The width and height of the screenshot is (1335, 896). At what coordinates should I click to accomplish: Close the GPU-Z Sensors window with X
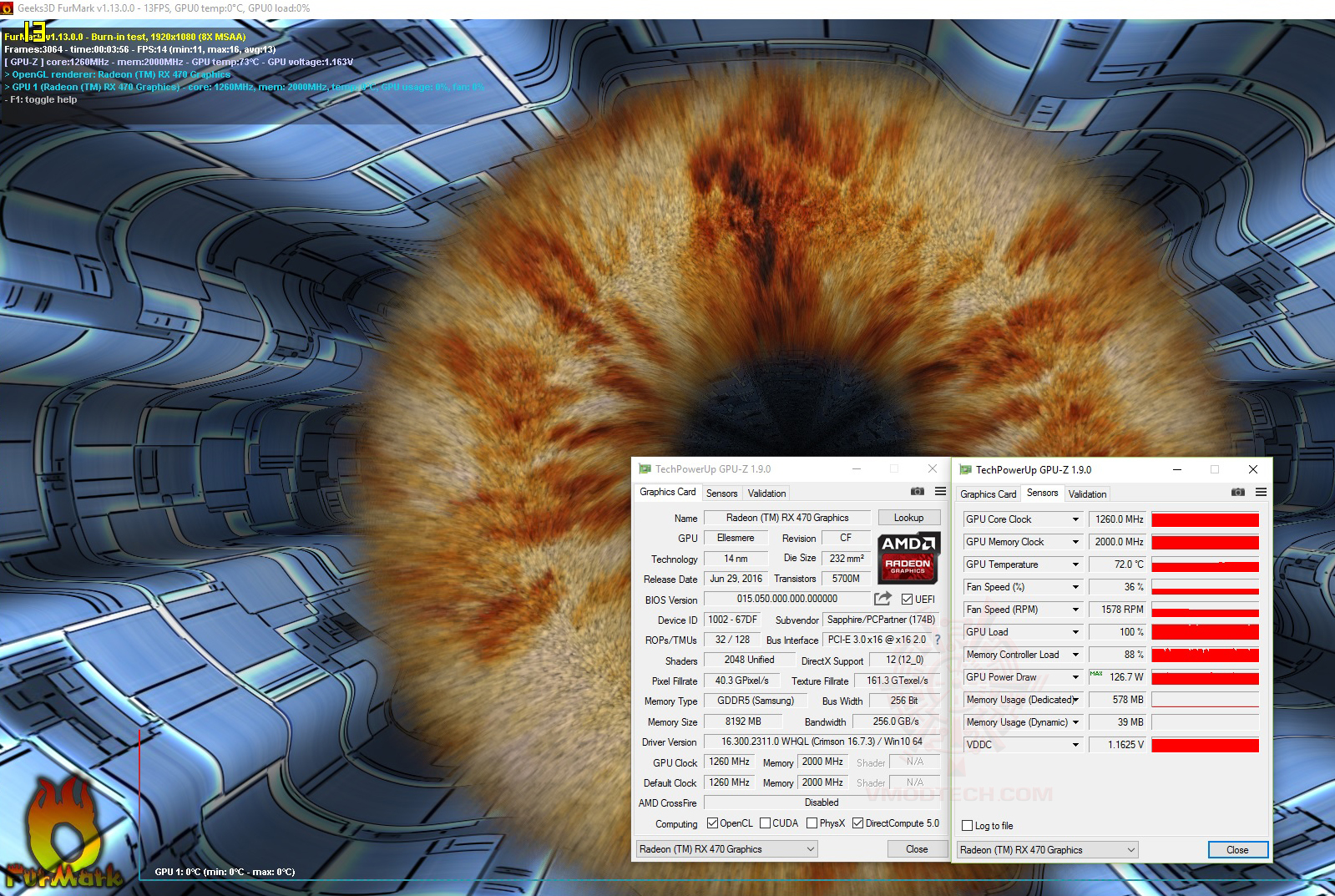1252,469
